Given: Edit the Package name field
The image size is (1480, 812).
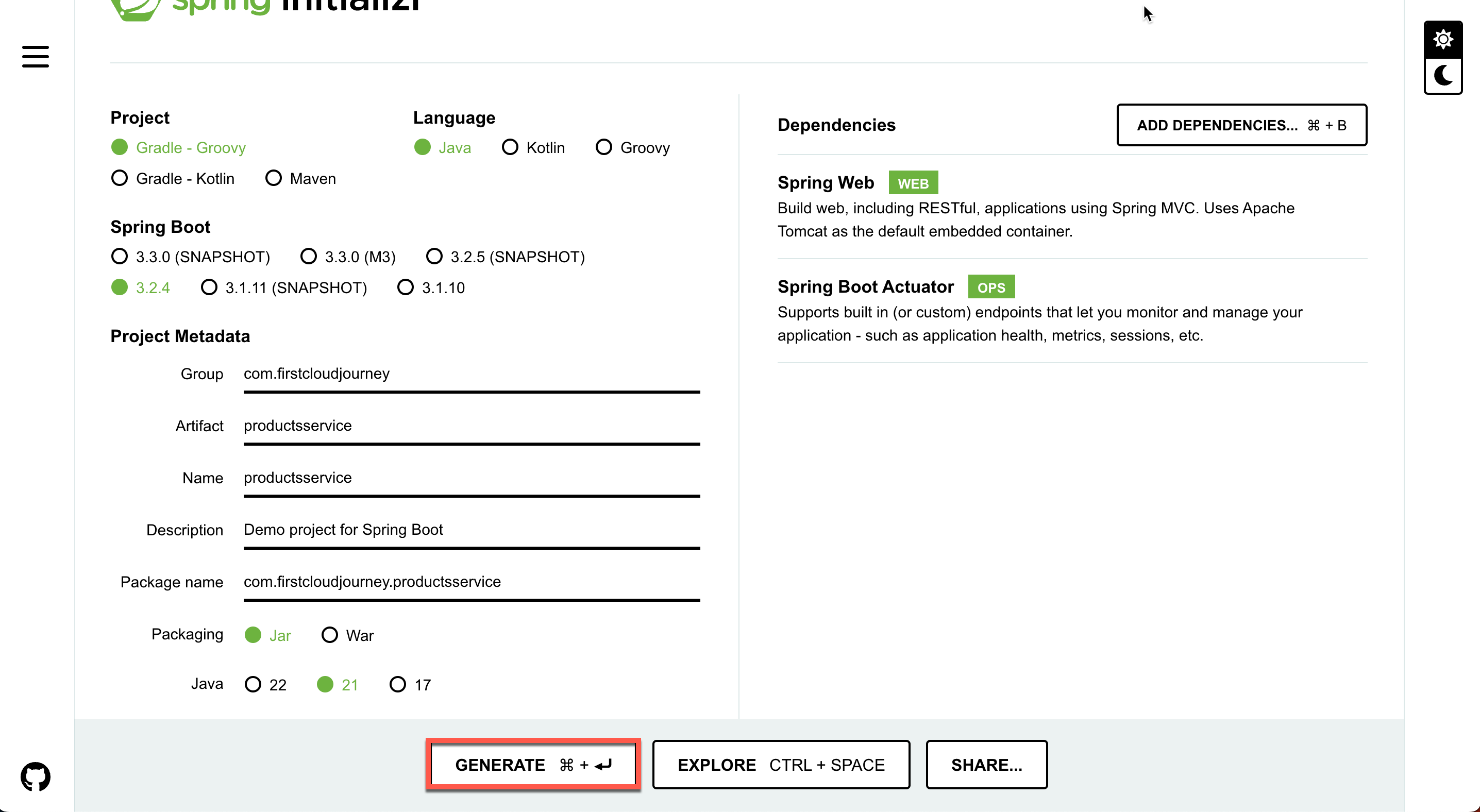Looking at the screenshot, I should click(472, 583).
